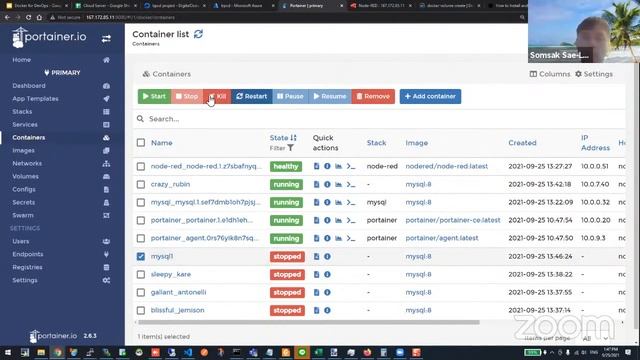Uncheck the mysql1 container checkbox
The width and height of the screenshot is (640, 360).
click(x=141, y=257)
